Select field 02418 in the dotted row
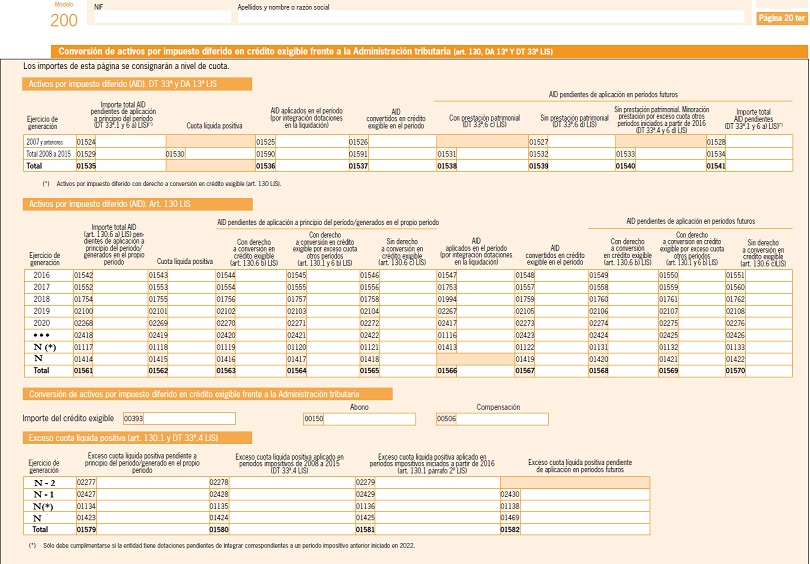Viewport: 810px width, 564px height. point(120,335)
